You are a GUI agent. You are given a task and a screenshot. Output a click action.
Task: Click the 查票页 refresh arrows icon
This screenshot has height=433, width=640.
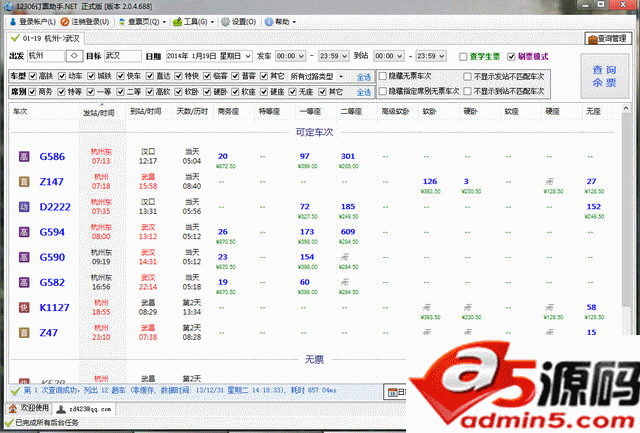point(122,22)
